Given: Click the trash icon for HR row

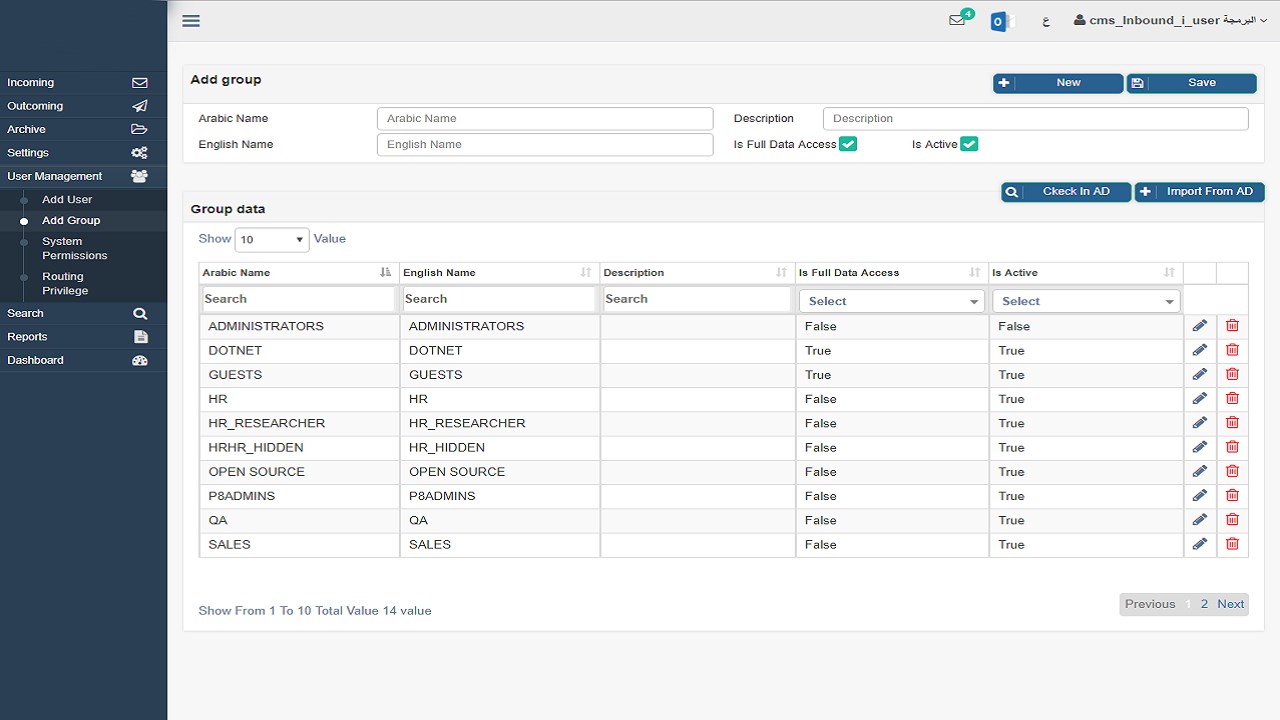Looking at the screenshot, I should pos(1232,398).
